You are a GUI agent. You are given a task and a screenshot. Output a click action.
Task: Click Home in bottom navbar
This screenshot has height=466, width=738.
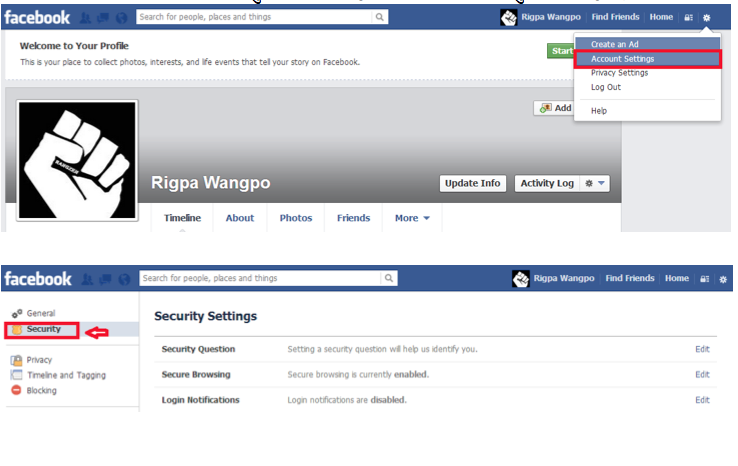[x=677, y=278]
